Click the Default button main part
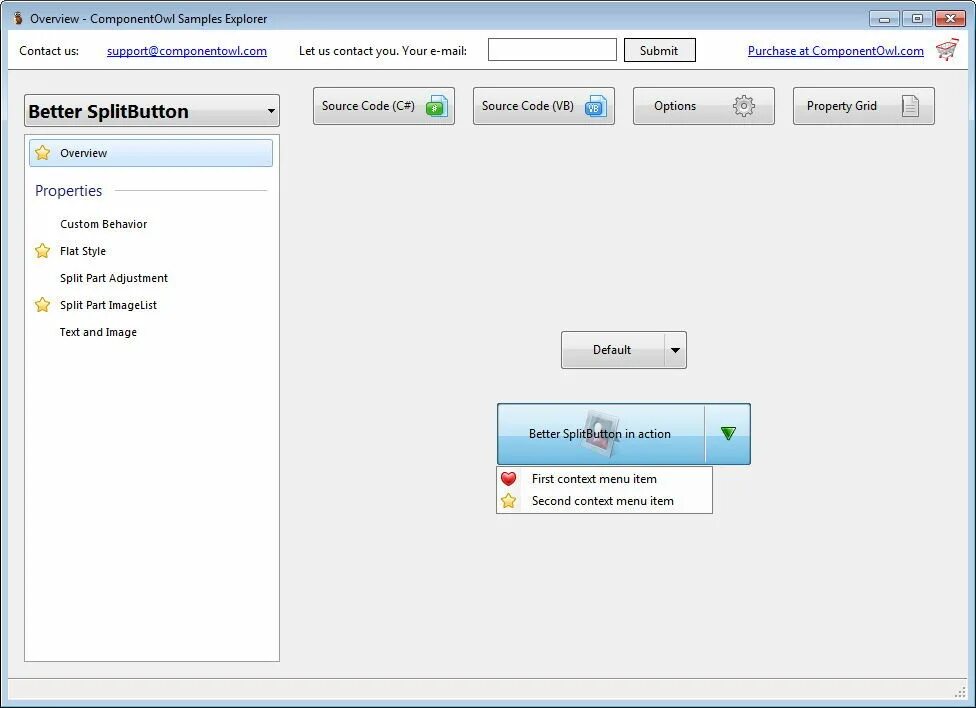The width and height of the screenshot is (976, 708). tap(612, 350)
